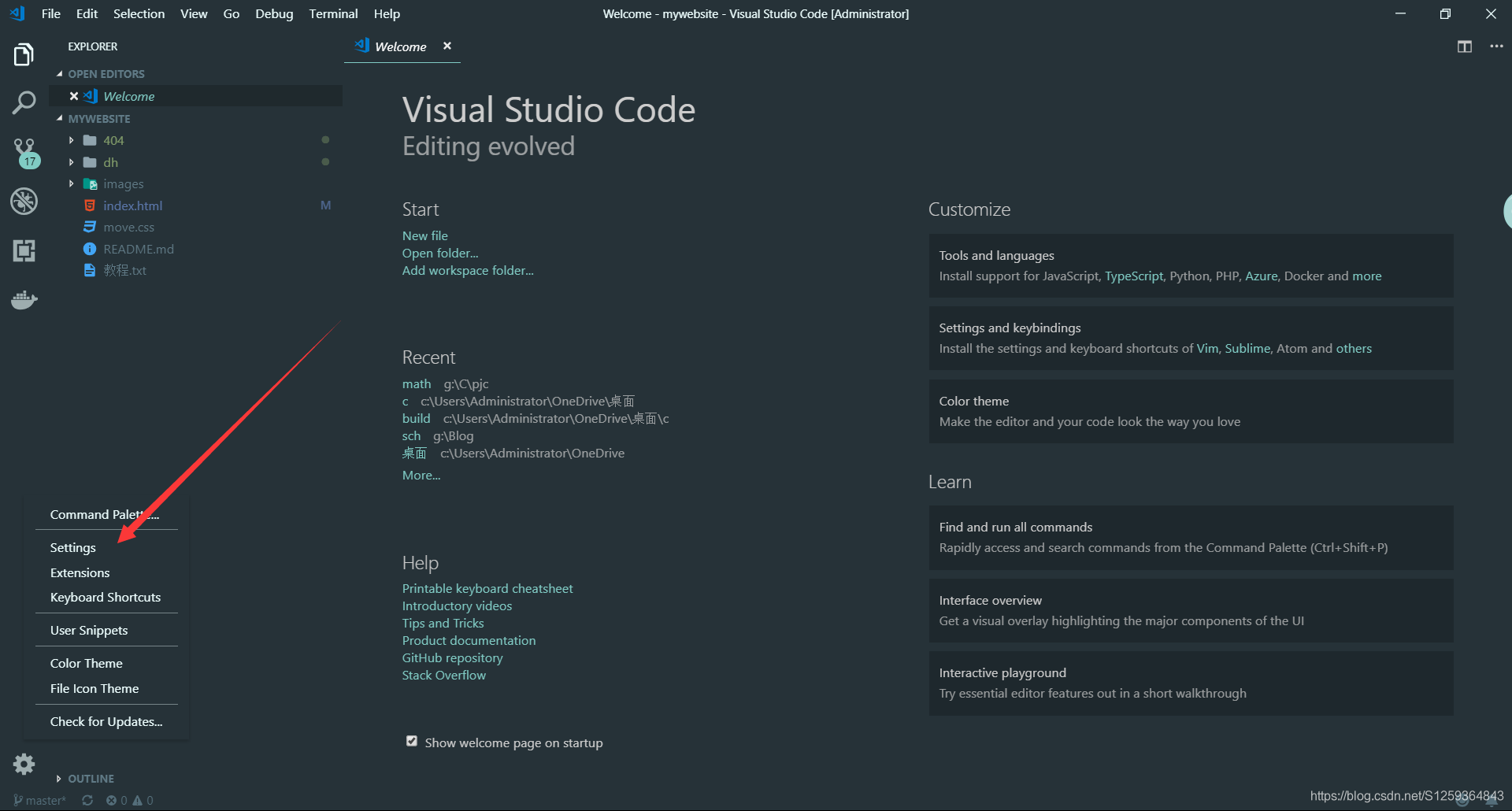
Task: Open the File menu
Action: pyautogui.click(x=51, y=13)
